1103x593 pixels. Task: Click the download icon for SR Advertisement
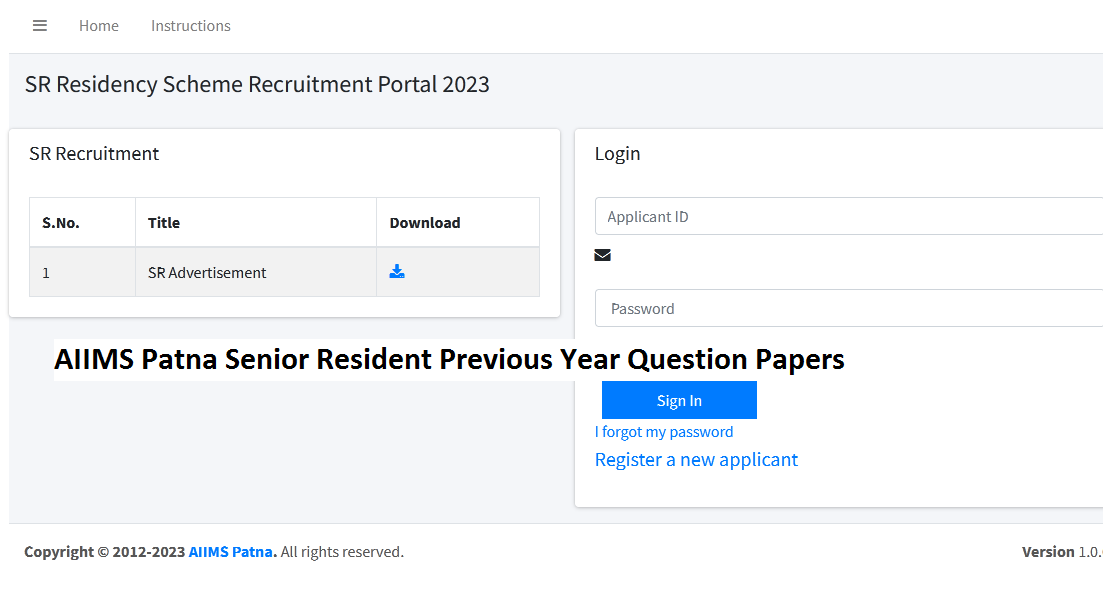click(x=397, y=270)
